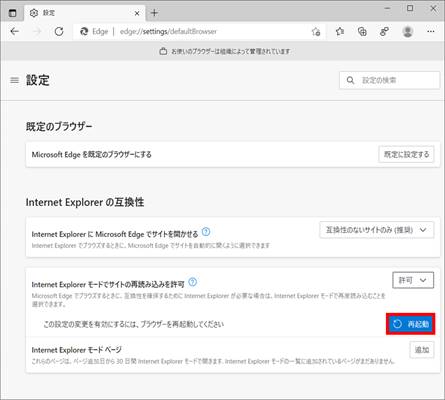Open the Favorites list icon
Viewport: 445px width, 400px height.
340,31
